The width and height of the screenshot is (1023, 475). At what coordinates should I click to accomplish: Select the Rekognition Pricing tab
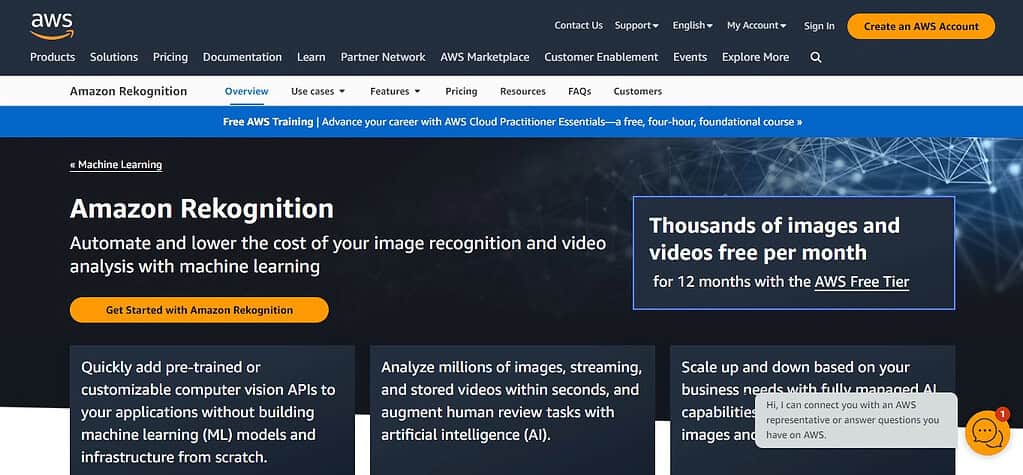point(461,91)
